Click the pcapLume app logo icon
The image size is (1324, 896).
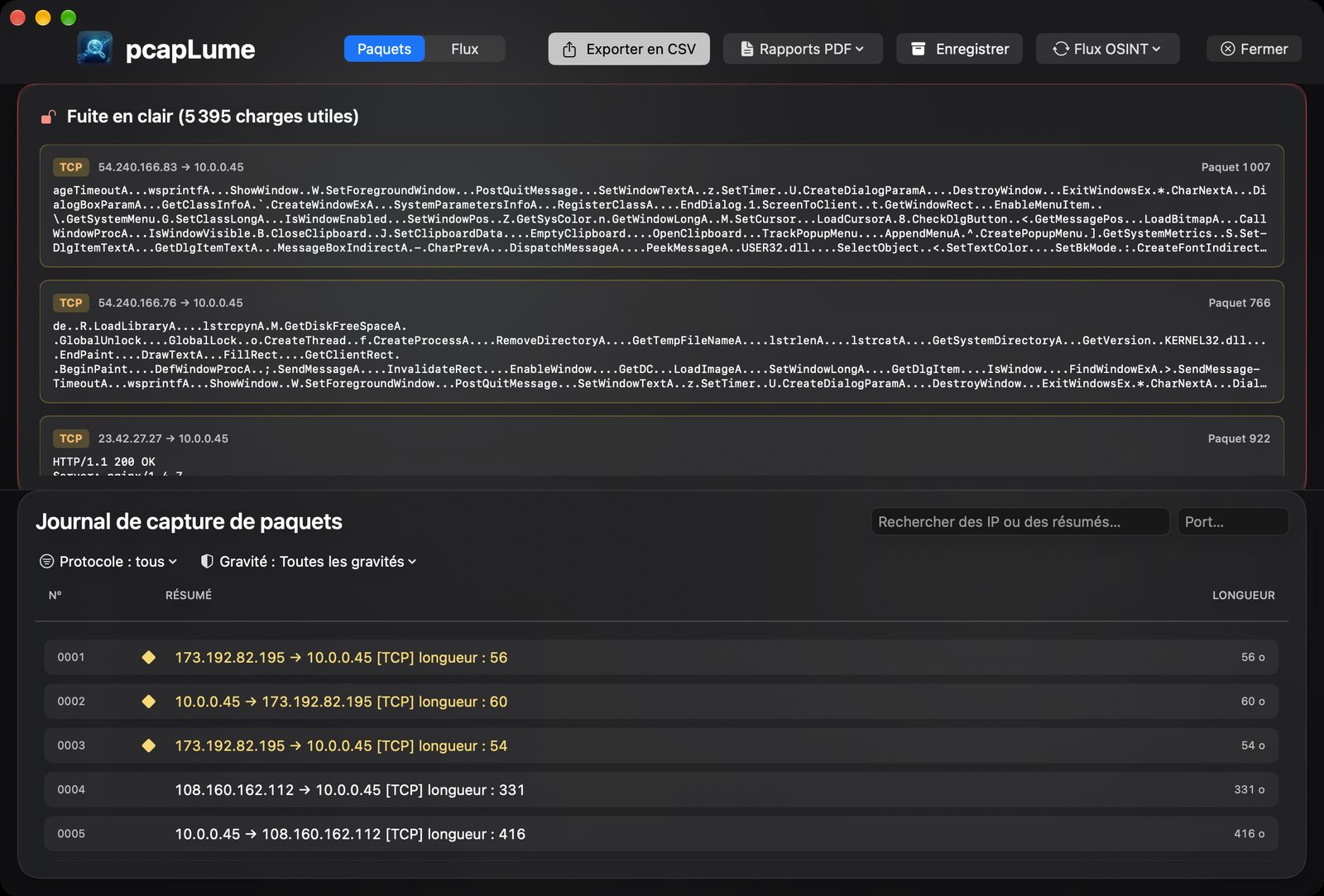(95, 48)
